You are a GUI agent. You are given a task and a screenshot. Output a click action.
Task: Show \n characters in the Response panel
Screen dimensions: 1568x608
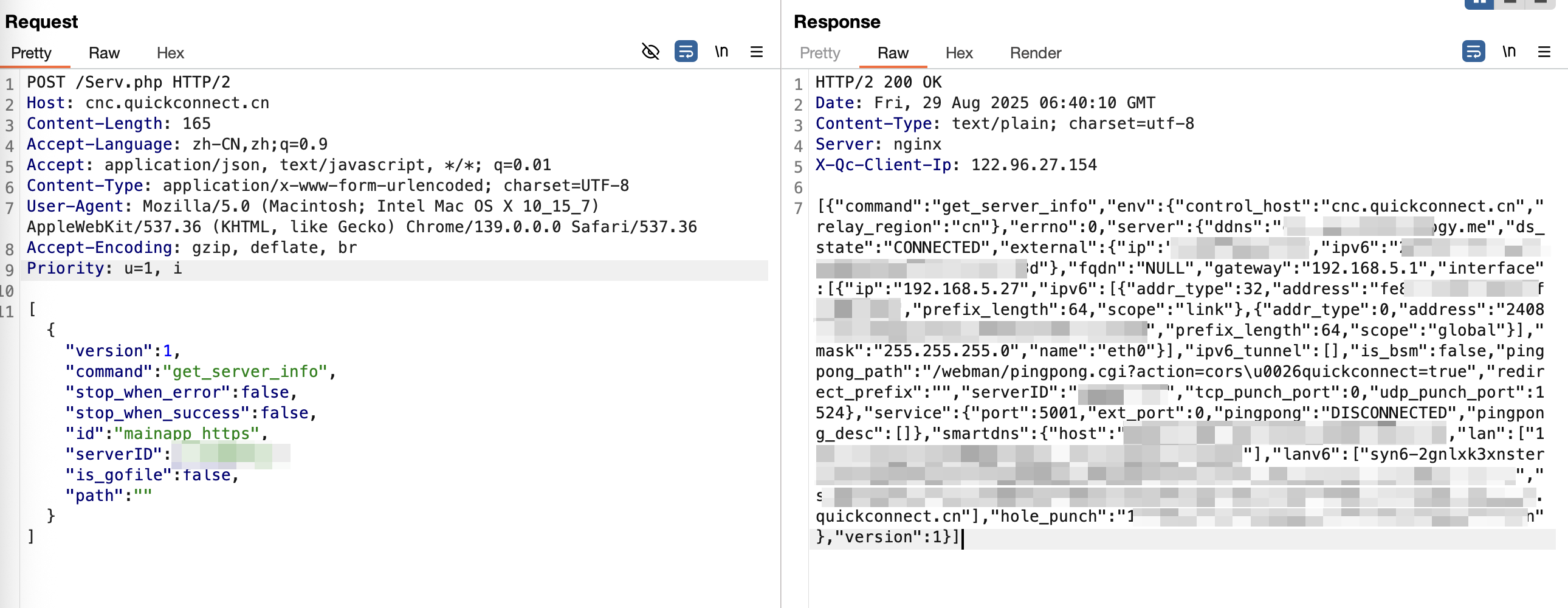1508,52
